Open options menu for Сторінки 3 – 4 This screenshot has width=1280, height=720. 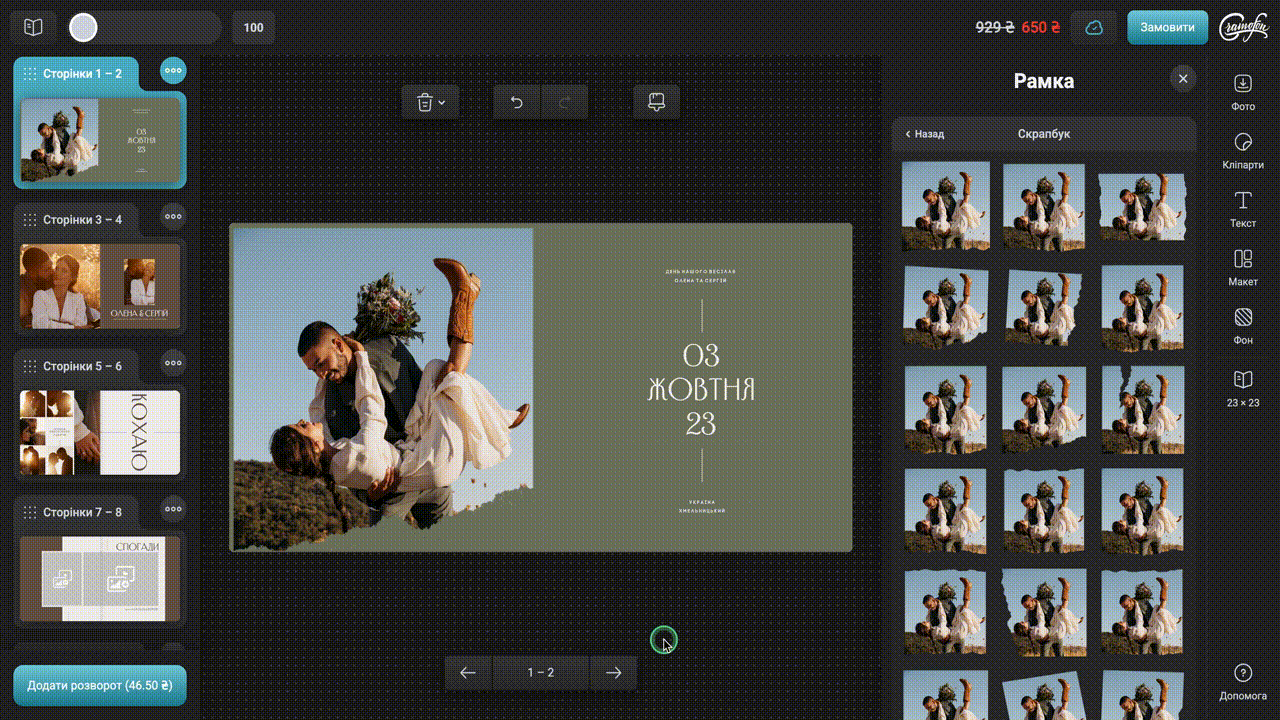173,216
